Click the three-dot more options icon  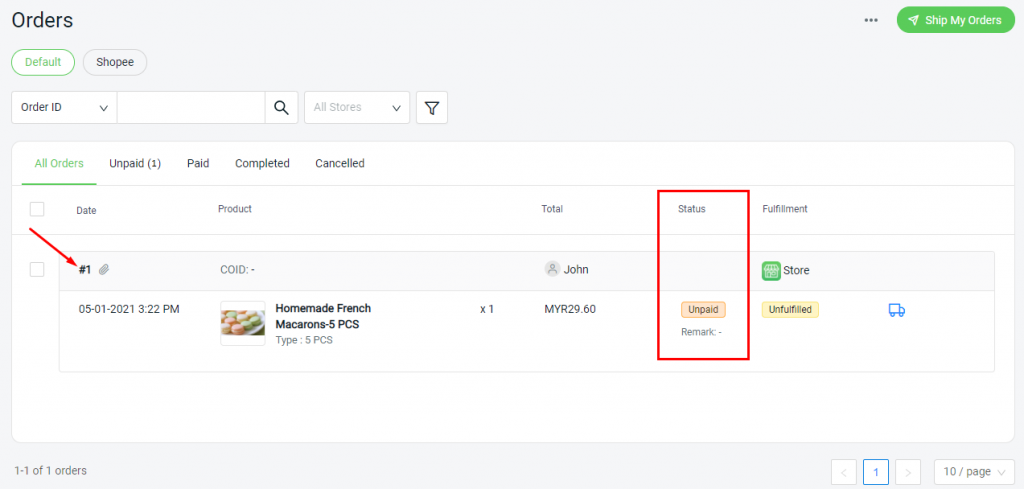coord(871,20)
